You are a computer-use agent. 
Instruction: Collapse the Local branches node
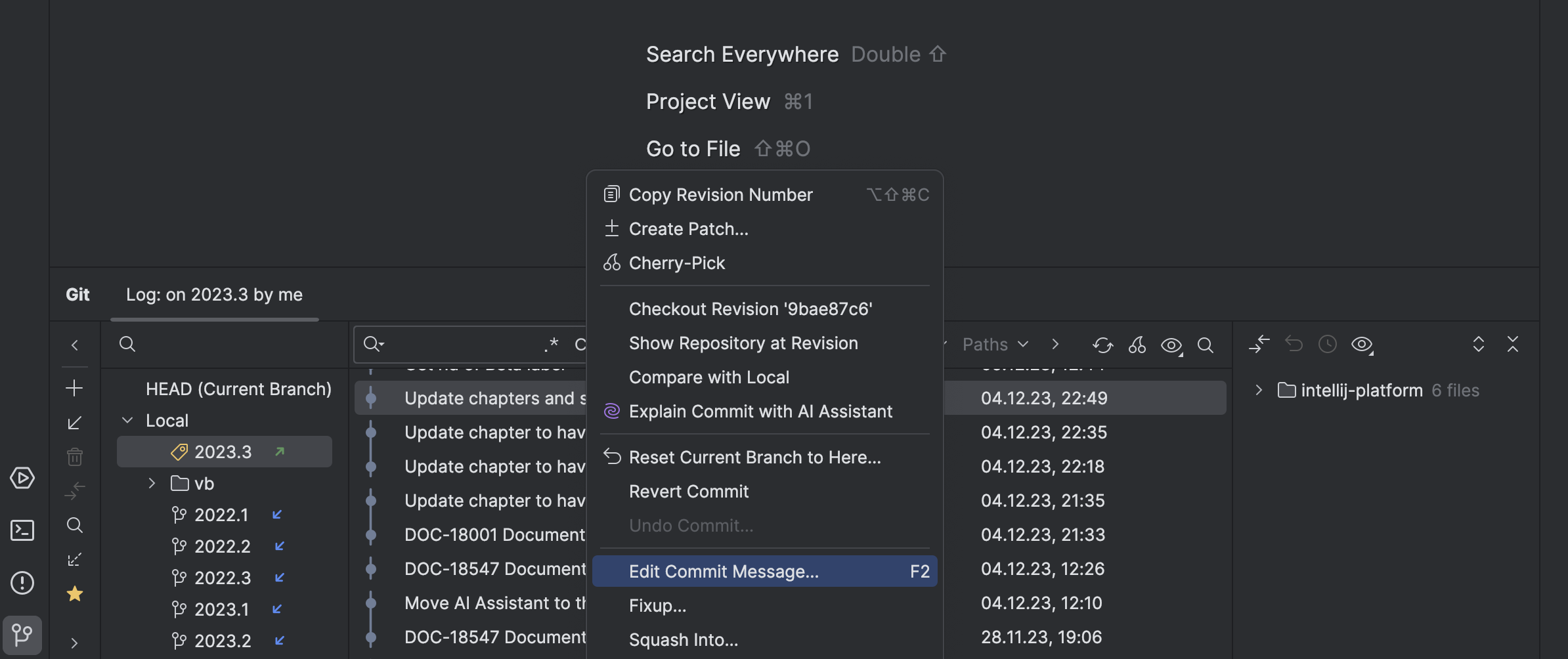click(127, 419)
